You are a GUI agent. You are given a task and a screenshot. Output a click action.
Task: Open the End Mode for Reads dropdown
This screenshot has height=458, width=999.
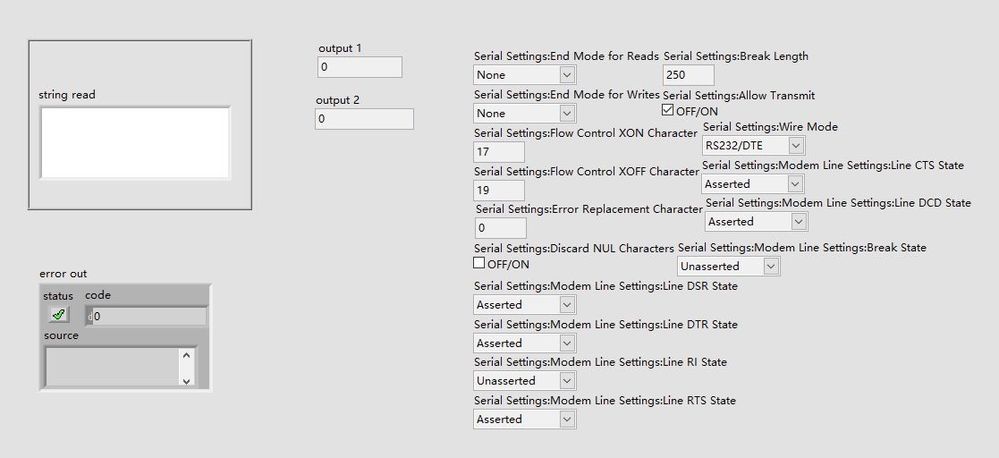pyautogui.click(x=567, y=75)
